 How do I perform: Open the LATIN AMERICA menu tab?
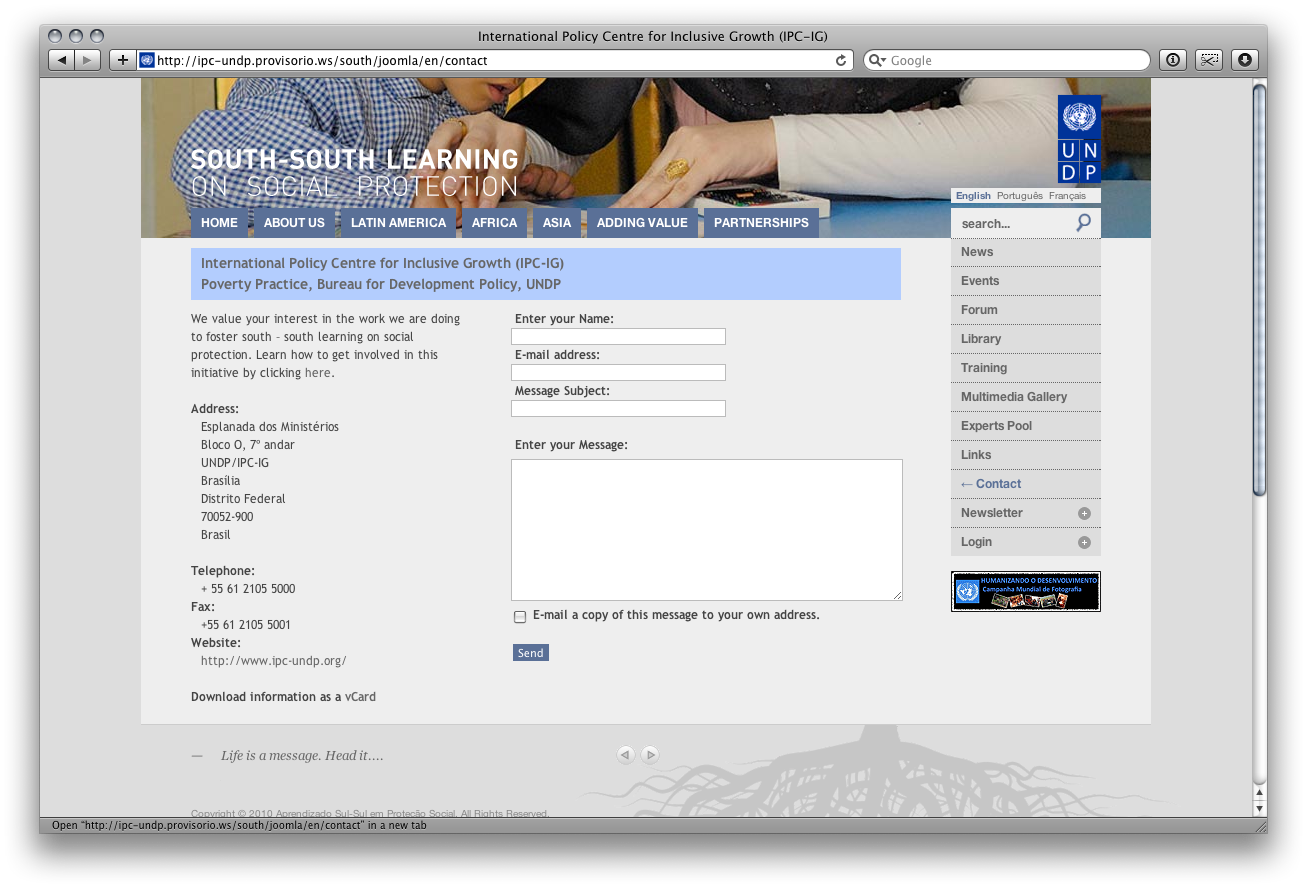(398, 223)
